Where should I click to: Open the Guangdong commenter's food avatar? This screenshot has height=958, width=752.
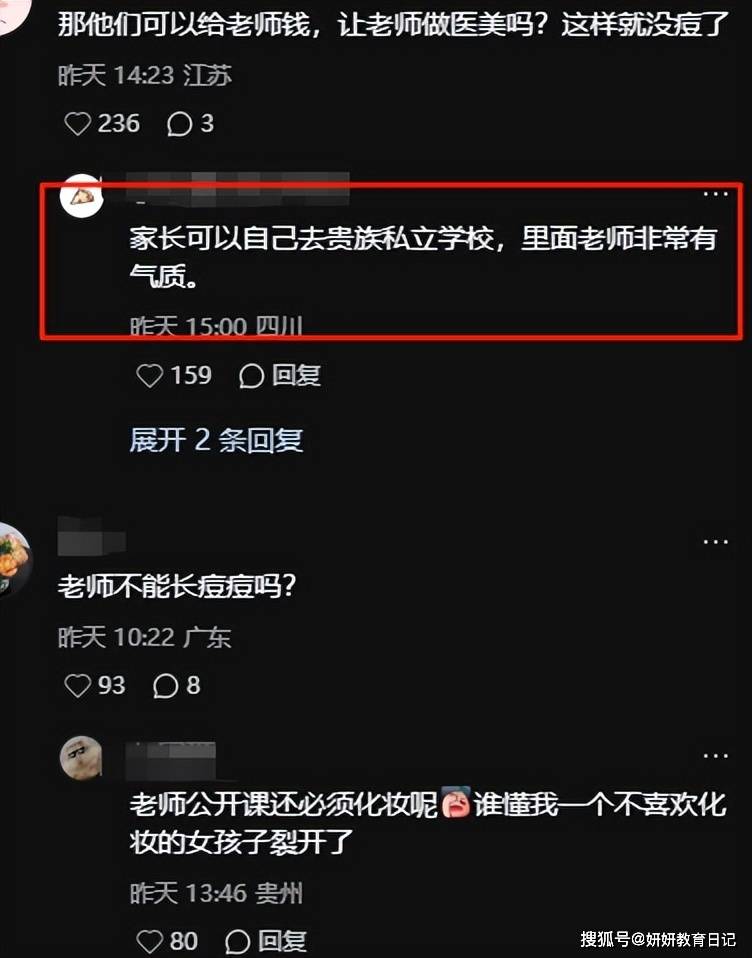click(x=14, y=560)
